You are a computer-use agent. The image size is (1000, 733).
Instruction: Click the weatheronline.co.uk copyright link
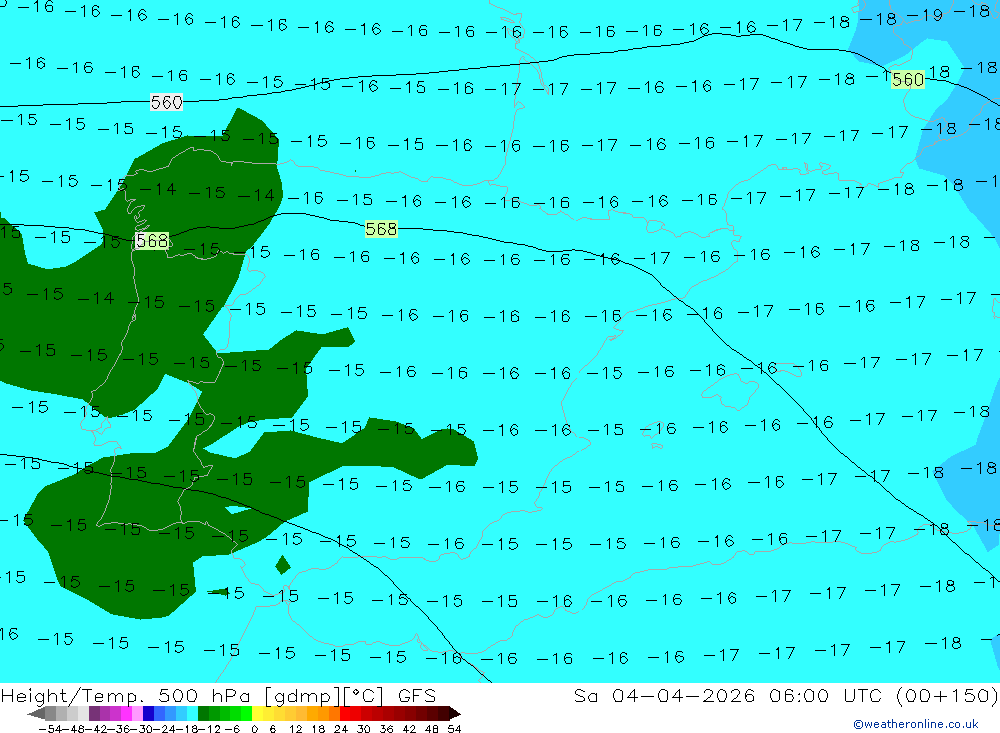[x=916, y=724]
